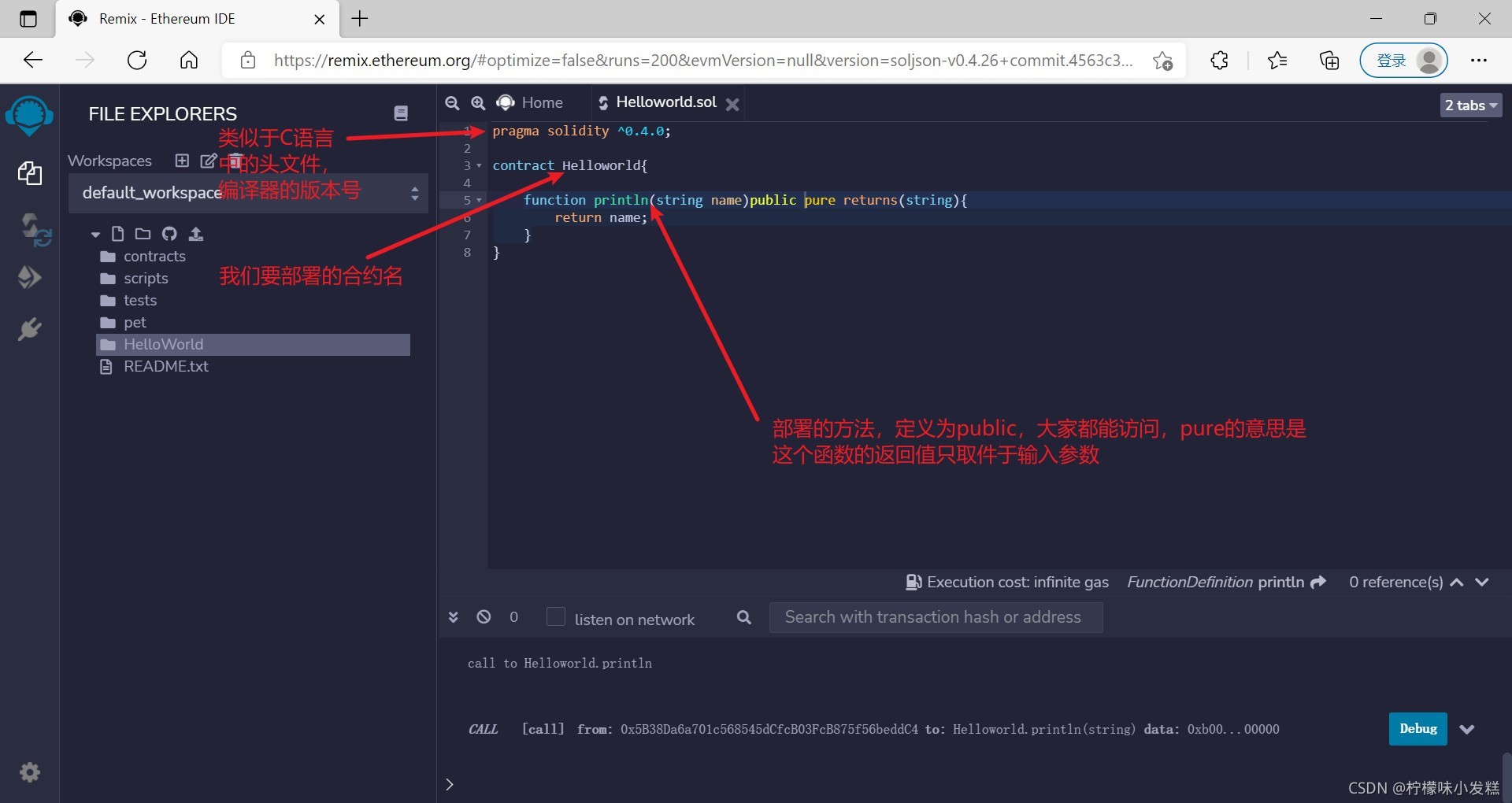Open the browser home page
This screenshot has width=1512, height=803.
[x=189, y=60]
